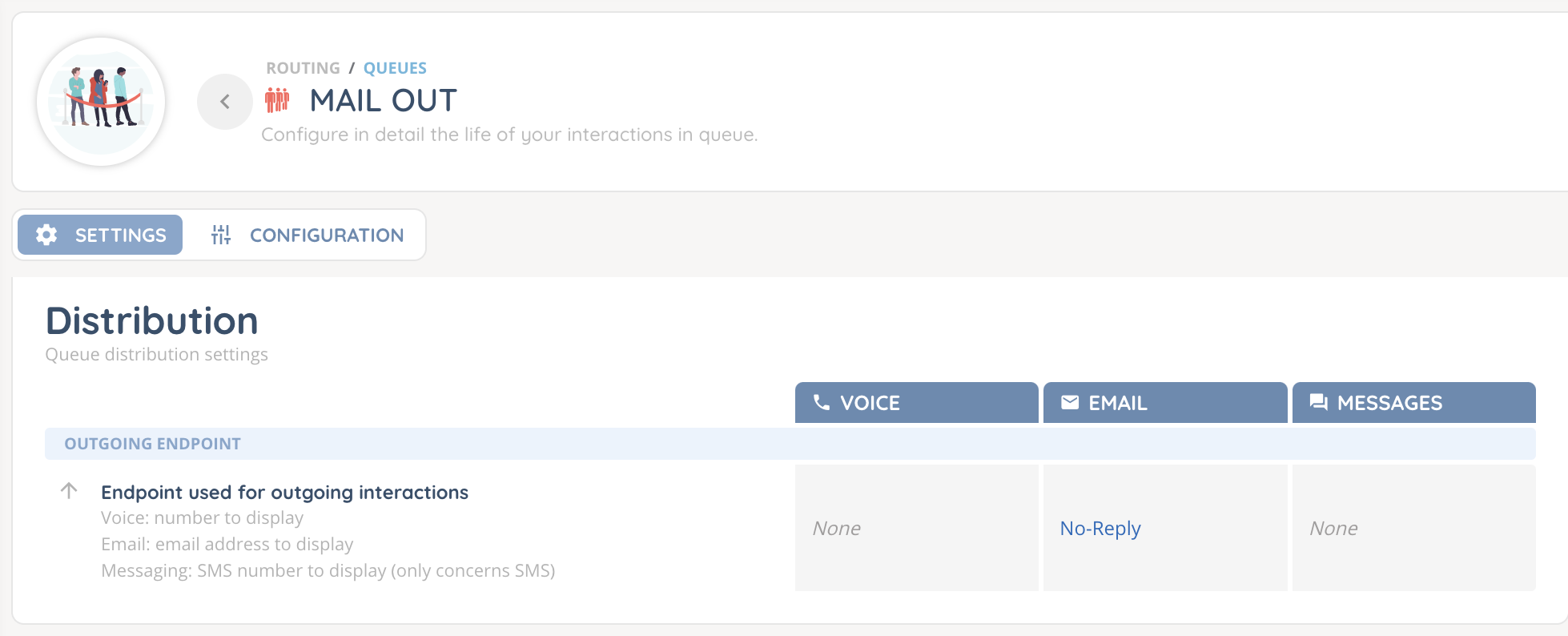Click the EMAIL column header
1568x636 pixels.
pyautogui.click(x=1165, y=402)
